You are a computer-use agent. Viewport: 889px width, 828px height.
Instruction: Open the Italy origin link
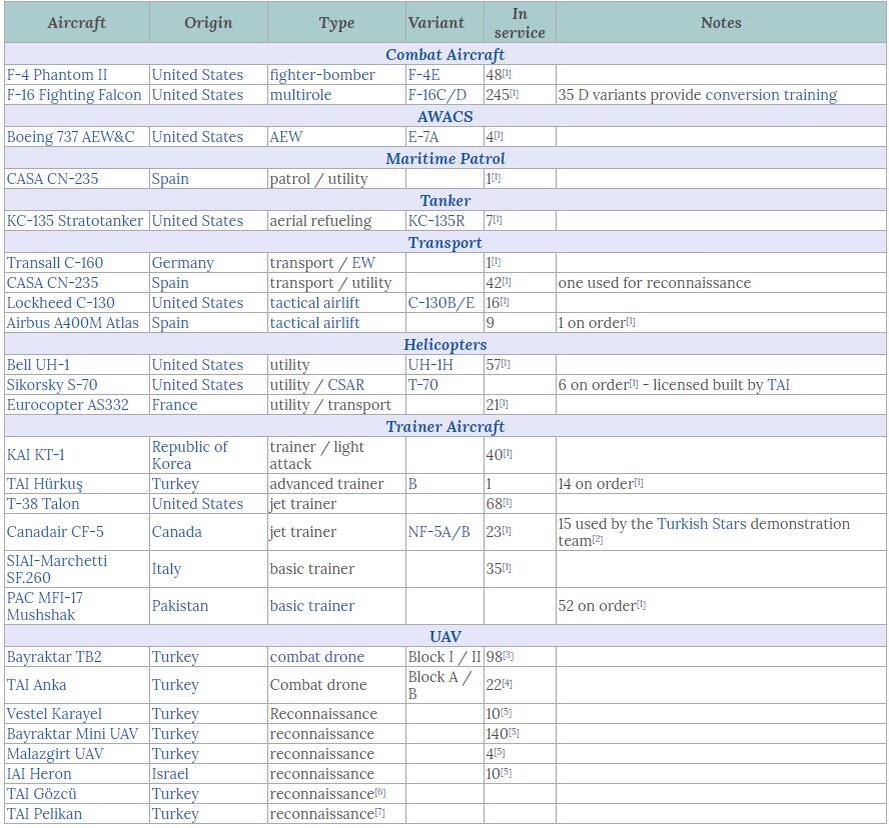166,569
